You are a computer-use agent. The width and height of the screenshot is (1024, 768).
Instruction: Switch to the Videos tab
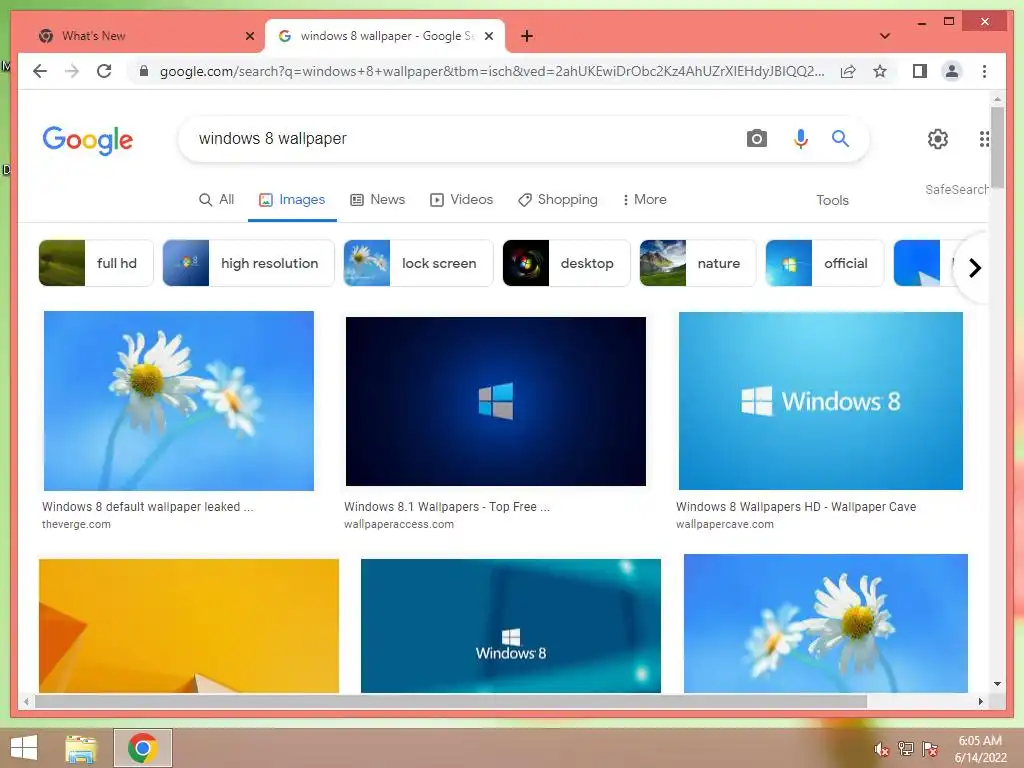461,199
